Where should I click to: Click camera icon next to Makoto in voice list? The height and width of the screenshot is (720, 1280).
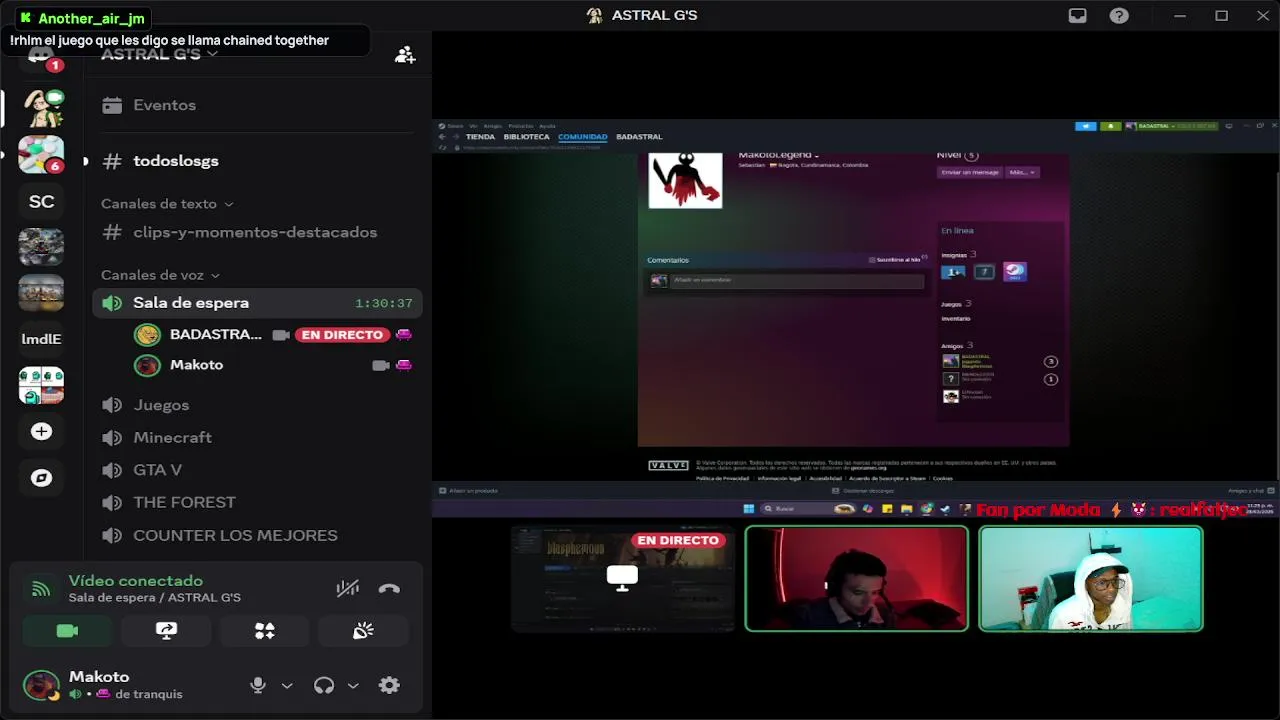pyautogui.click(x=380, y=365)
